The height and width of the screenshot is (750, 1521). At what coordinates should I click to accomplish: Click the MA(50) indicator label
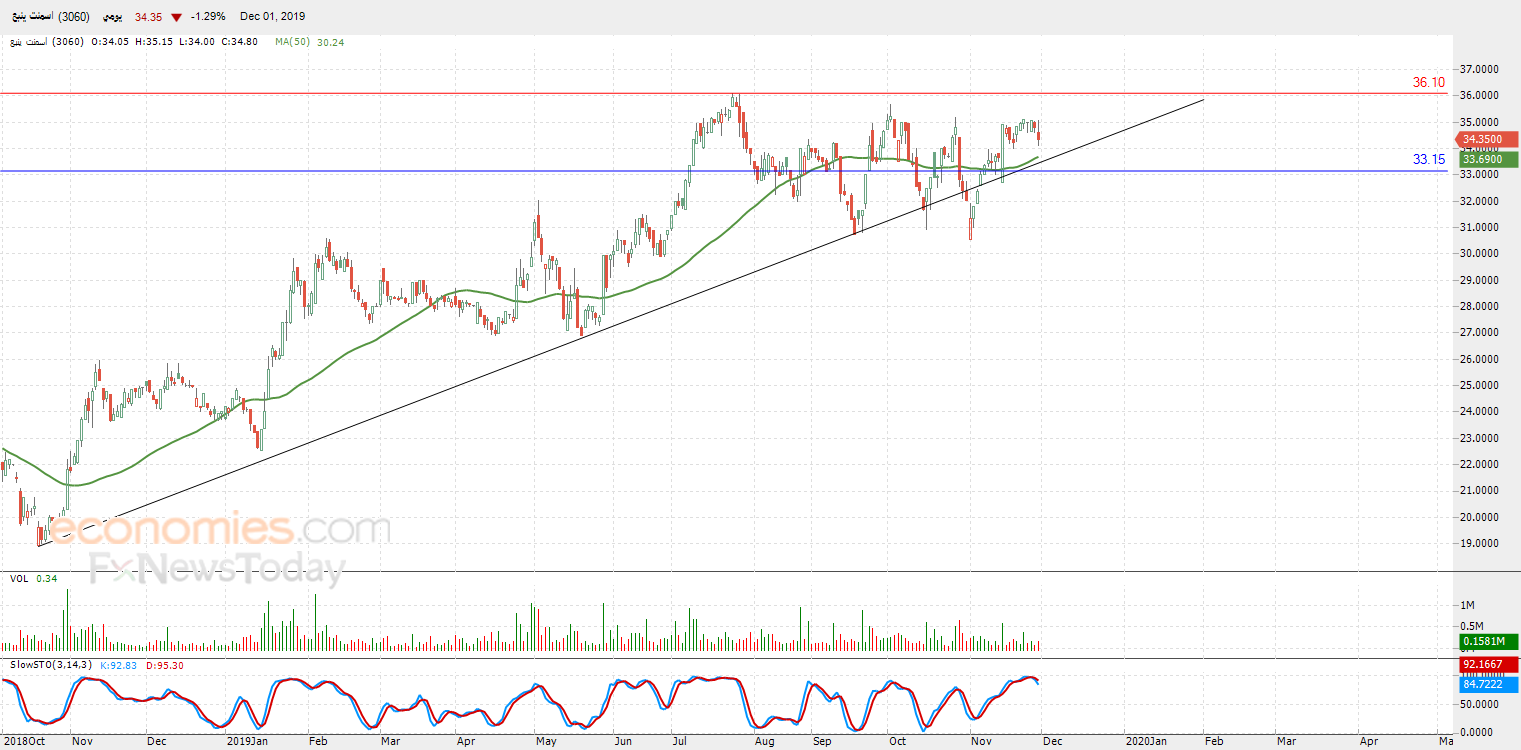(x=293, y=42)
